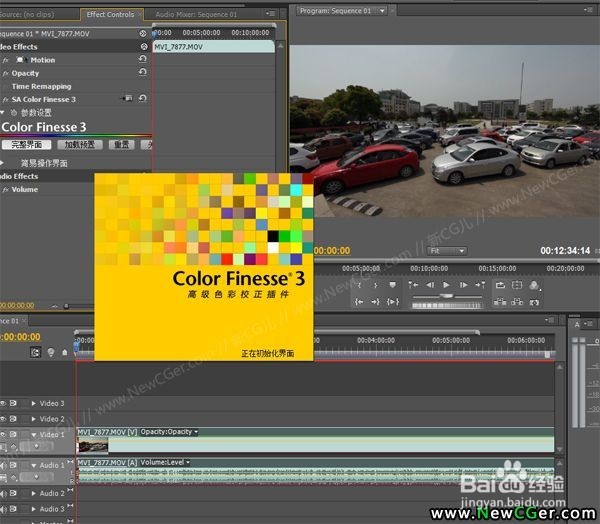The height and width of the screenshot is (524, 600).
Task: Hide the Video 1 track output
Action: [3, 434]
